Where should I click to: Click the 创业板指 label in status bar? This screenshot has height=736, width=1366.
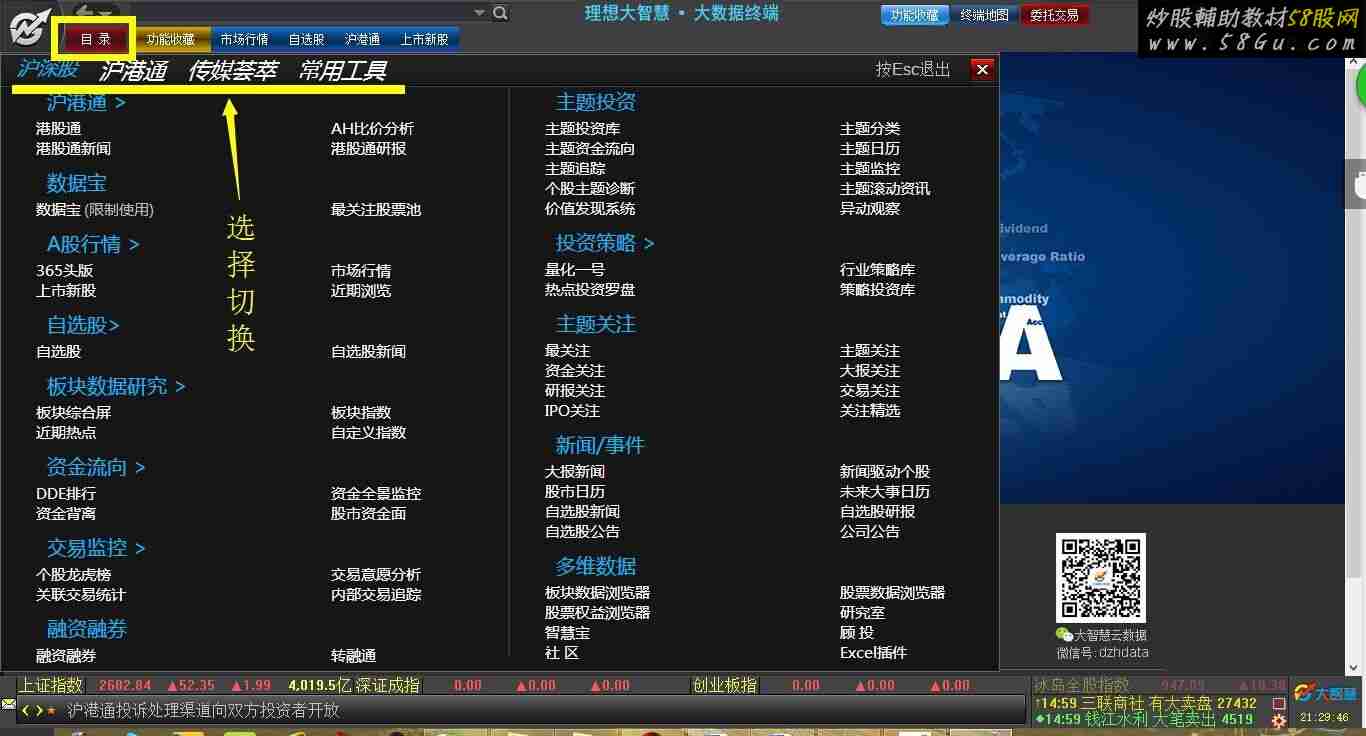coord(725,685)
